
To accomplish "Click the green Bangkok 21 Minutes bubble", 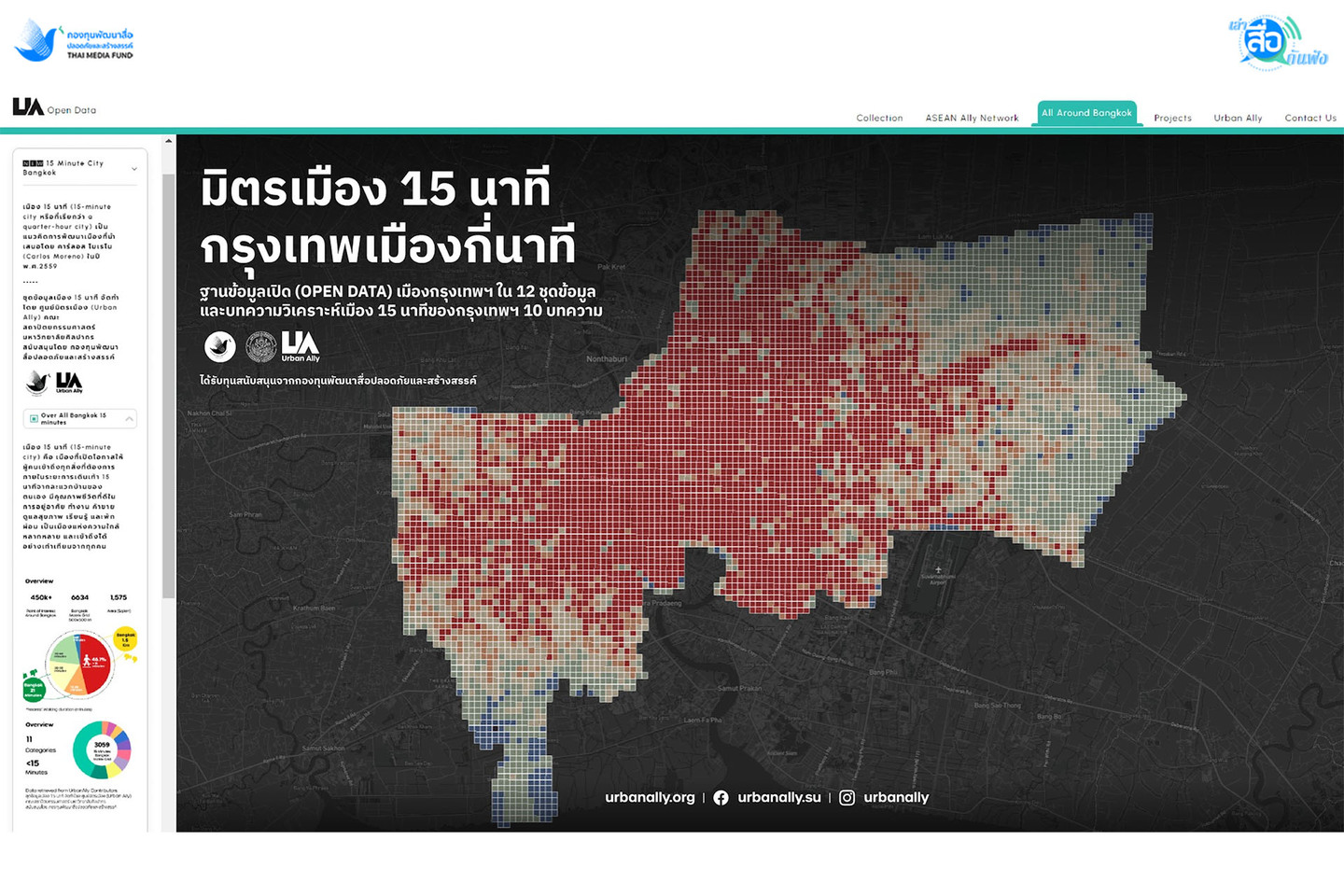I will 34,691.
